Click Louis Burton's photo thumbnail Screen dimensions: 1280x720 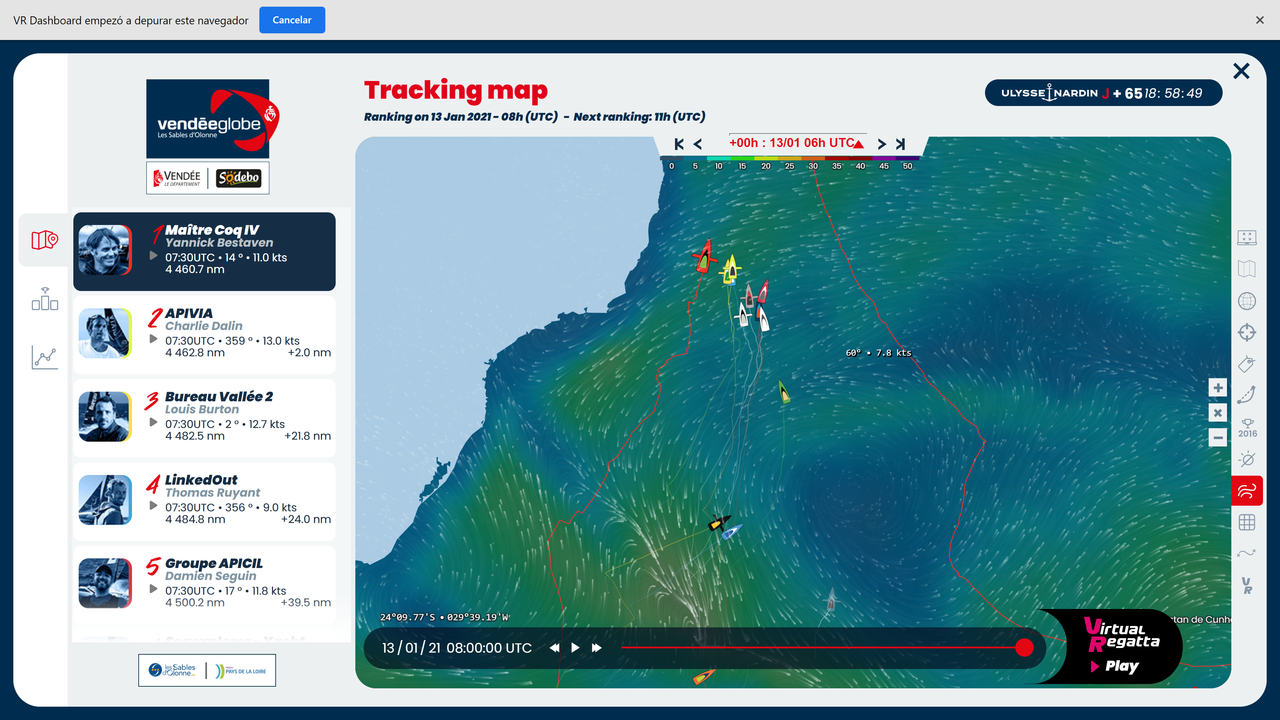pyautogui.click(x=105, y=416)
